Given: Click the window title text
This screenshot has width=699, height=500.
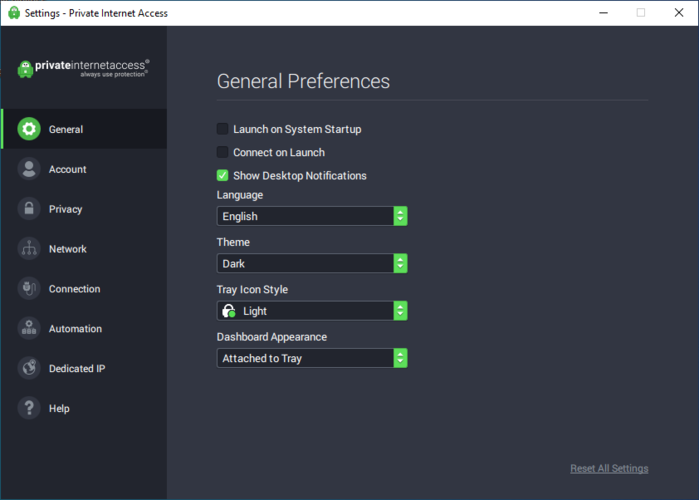Looking at the screenshot, I should coord(96,13).
